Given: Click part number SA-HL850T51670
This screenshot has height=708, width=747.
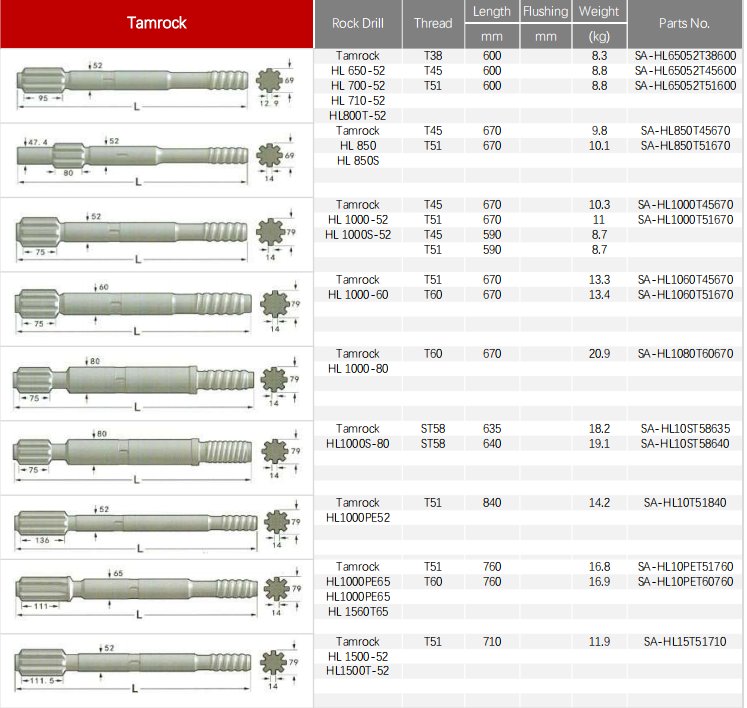Looking at the screenshot, I should [x=685, y=146].
